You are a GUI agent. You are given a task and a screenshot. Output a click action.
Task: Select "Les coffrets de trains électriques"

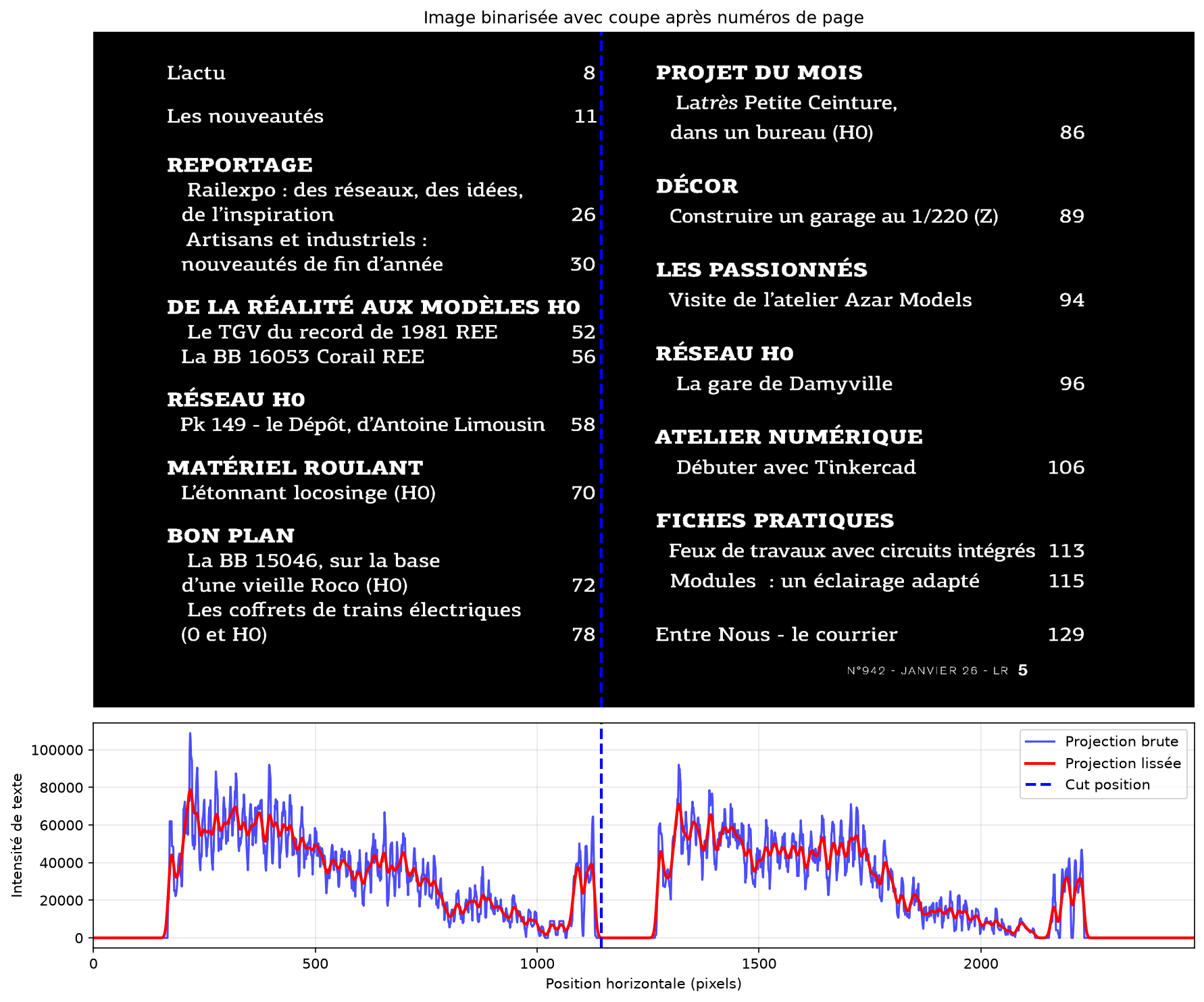[x=354, y=610]
